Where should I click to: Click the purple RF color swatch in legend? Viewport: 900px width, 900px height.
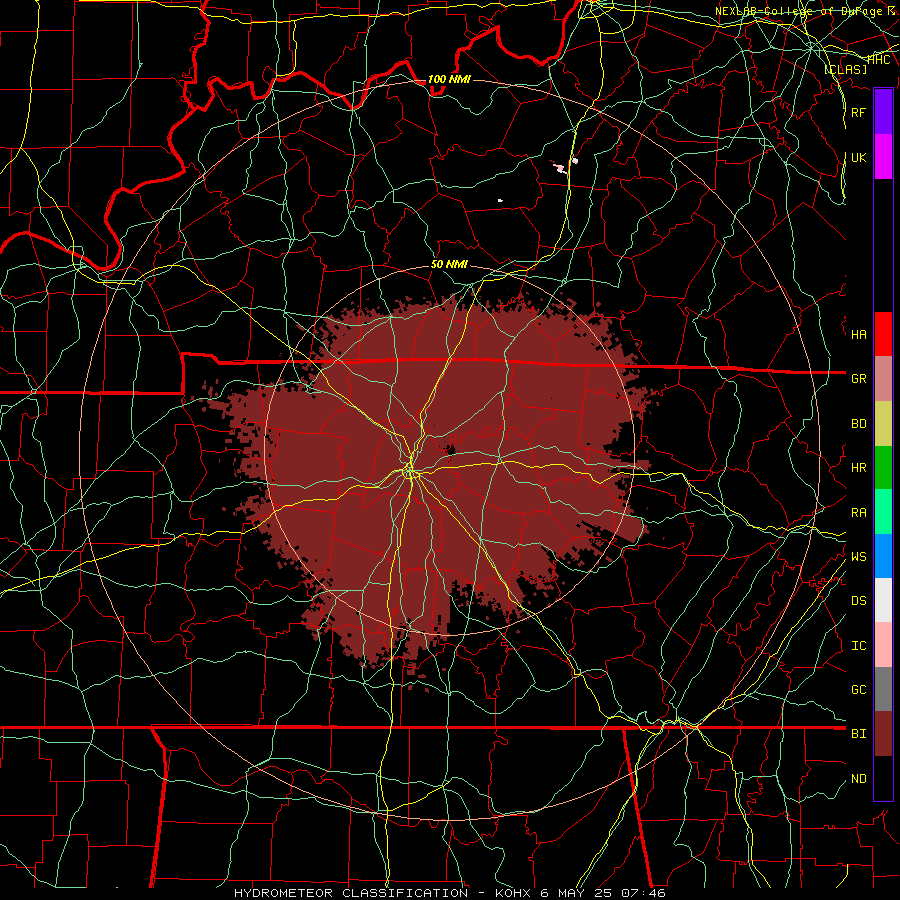coord(883,112)
